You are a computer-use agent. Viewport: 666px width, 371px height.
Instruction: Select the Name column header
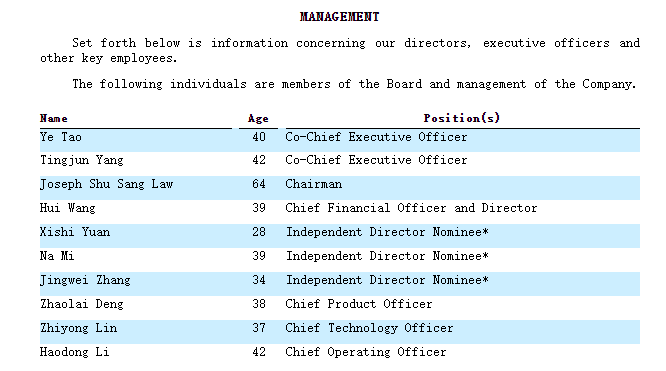point(54,119)
